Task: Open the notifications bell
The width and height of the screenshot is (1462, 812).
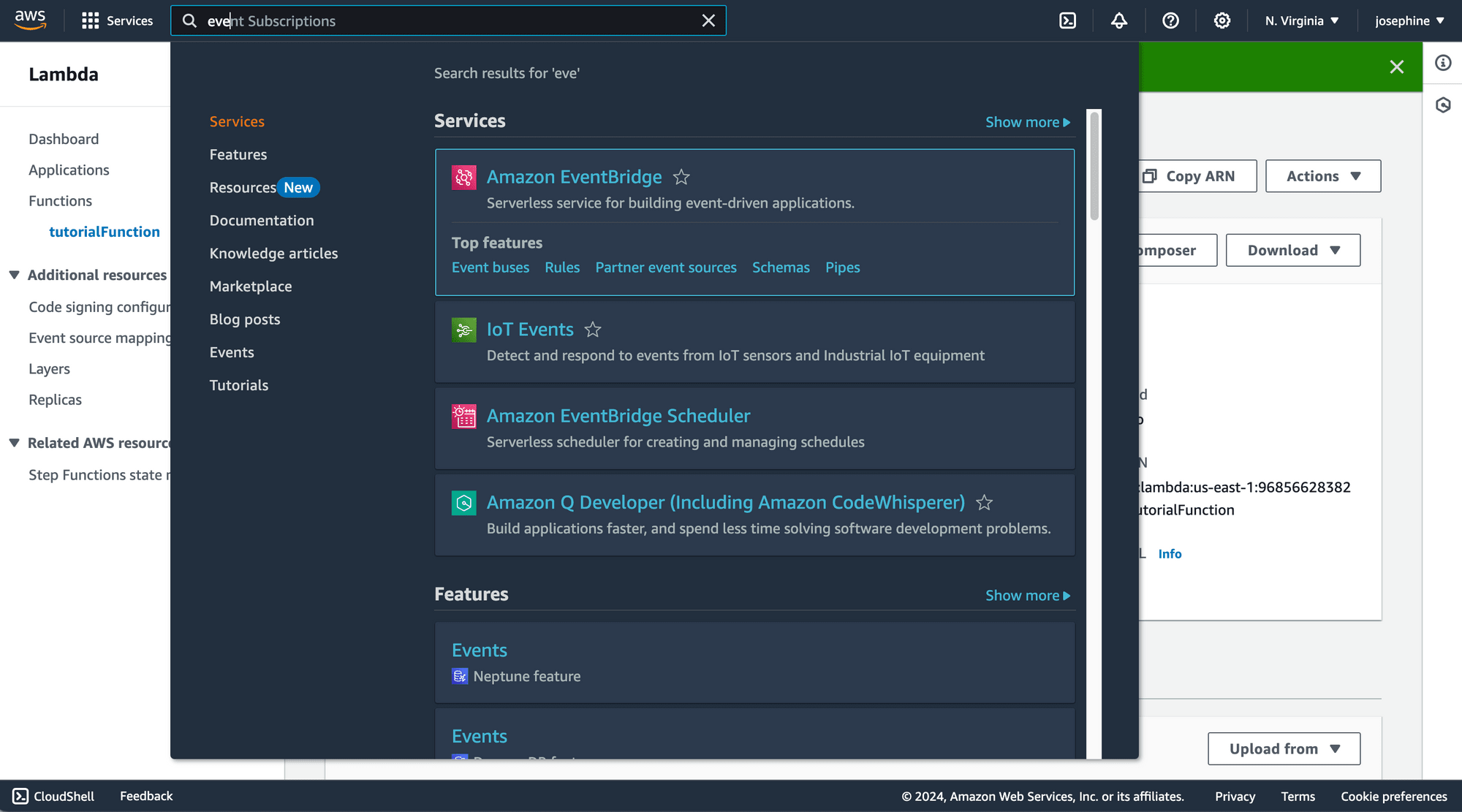Action: point(1119,20)
